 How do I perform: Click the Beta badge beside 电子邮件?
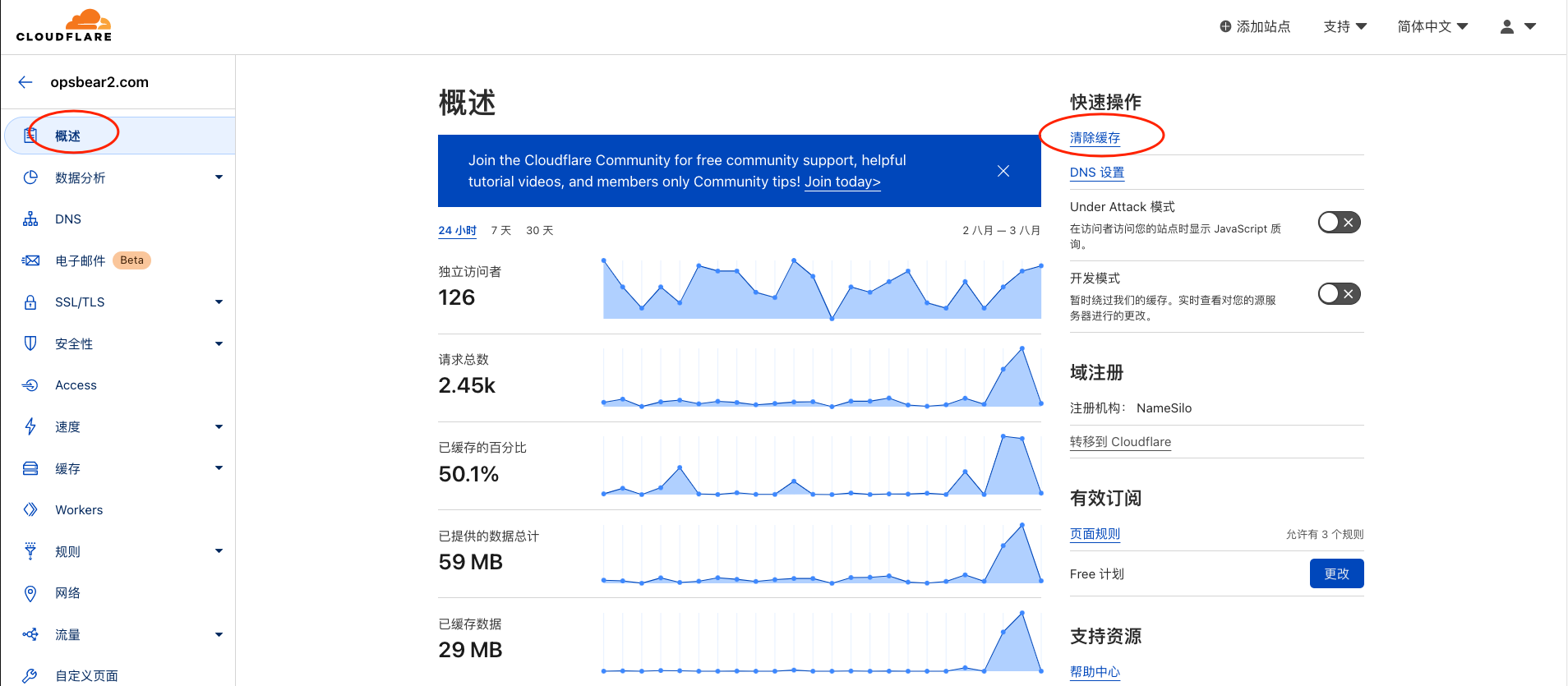pyautogui.click(x=131, y=260)
